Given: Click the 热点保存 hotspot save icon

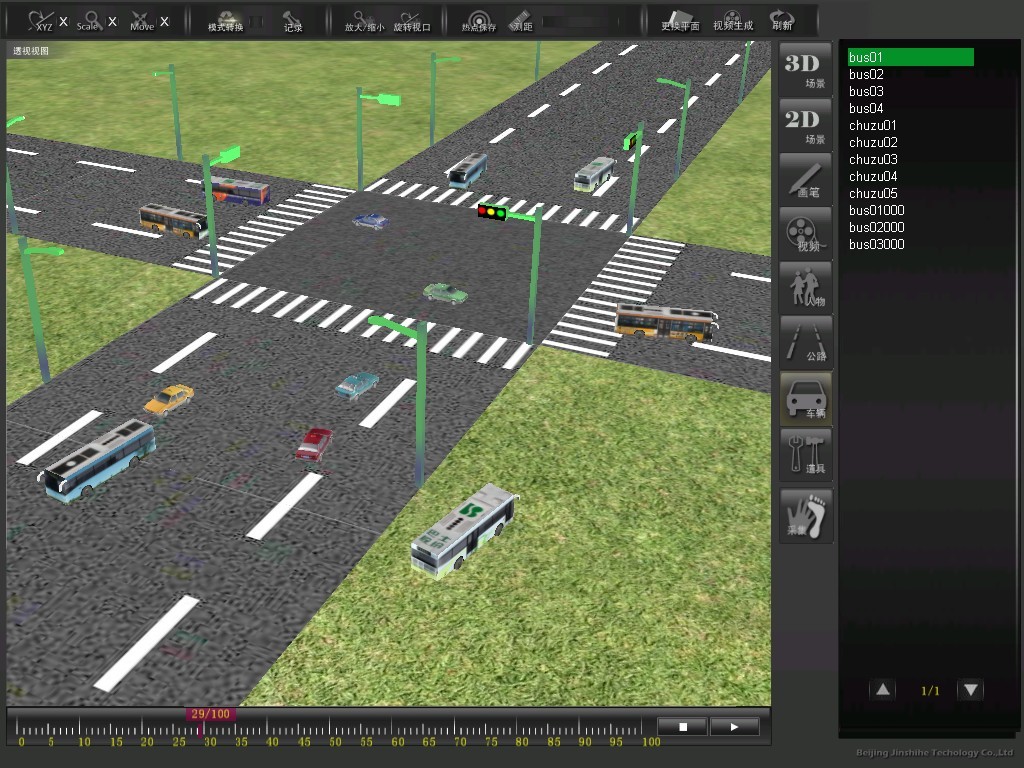Looking at the screenshot, I should click(479, 22).
